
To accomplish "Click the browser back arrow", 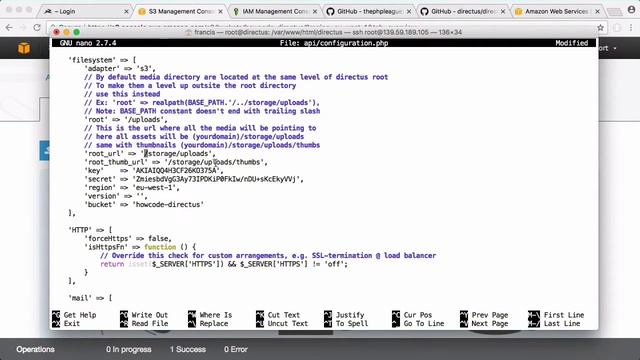I will pyautogui.click(x=9, y=27).
